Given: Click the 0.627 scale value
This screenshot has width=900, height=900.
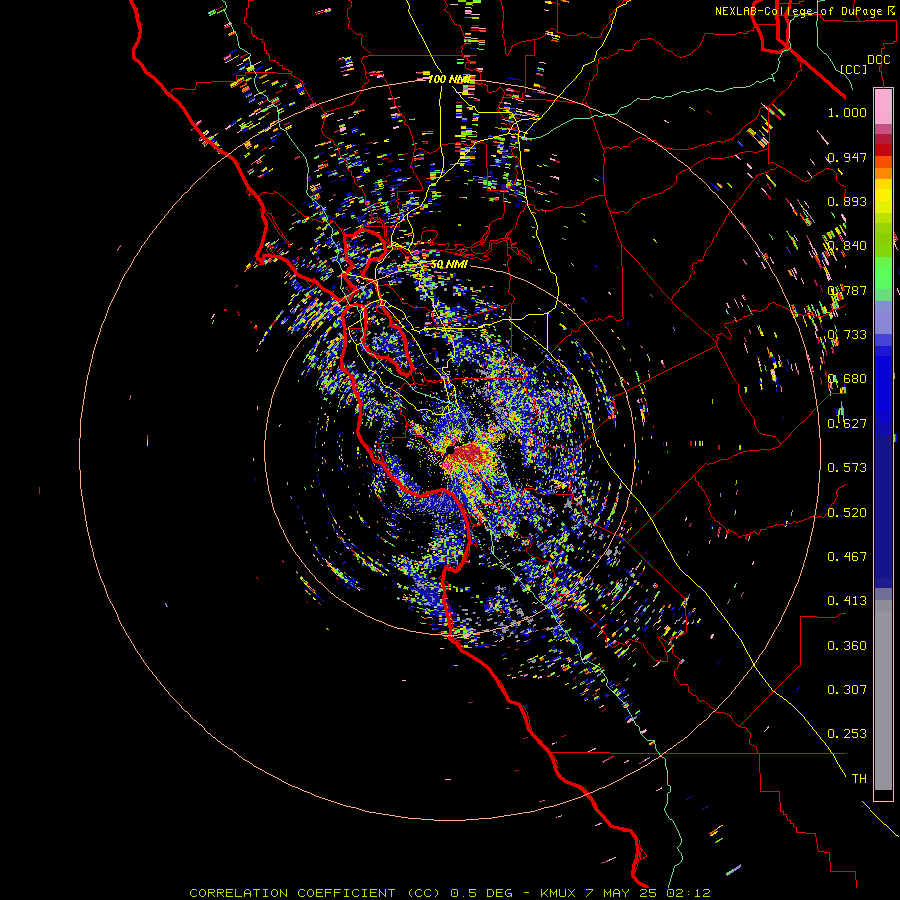Looking at the screenshot, I should pyautogui.click(x=847, y=424).
